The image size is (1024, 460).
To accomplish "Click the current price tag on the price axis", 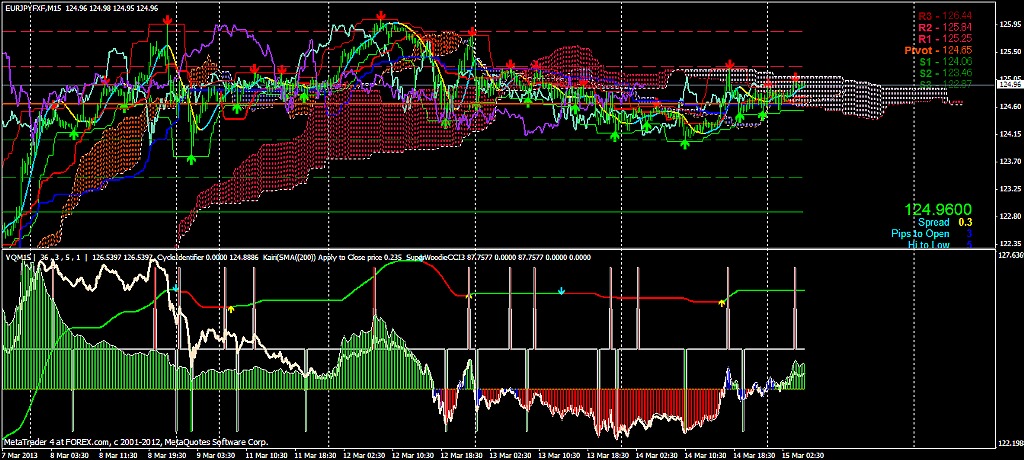I will [x=1008, y=86].
